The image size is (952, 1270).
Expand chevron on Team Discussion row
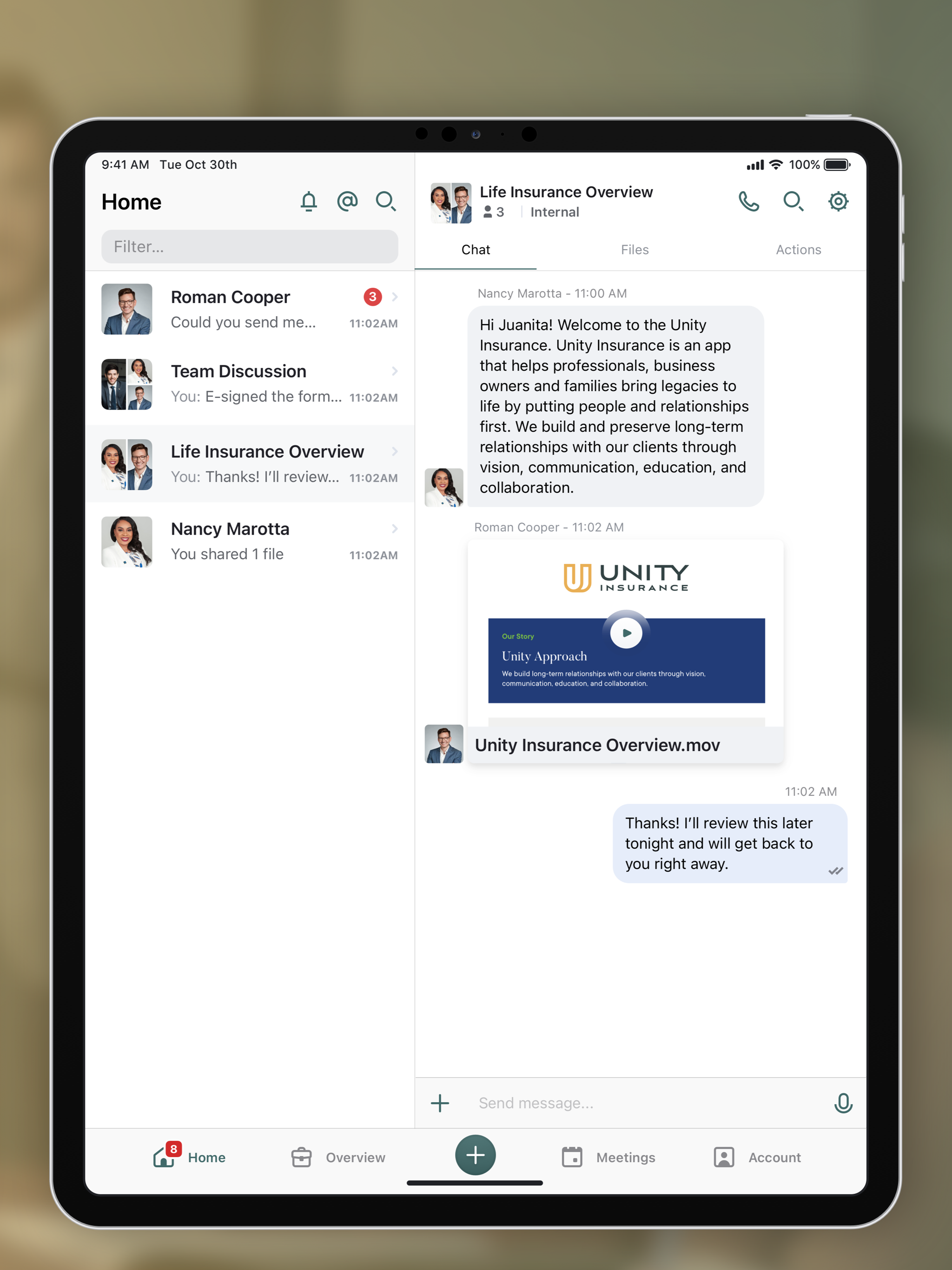[395, 371]
